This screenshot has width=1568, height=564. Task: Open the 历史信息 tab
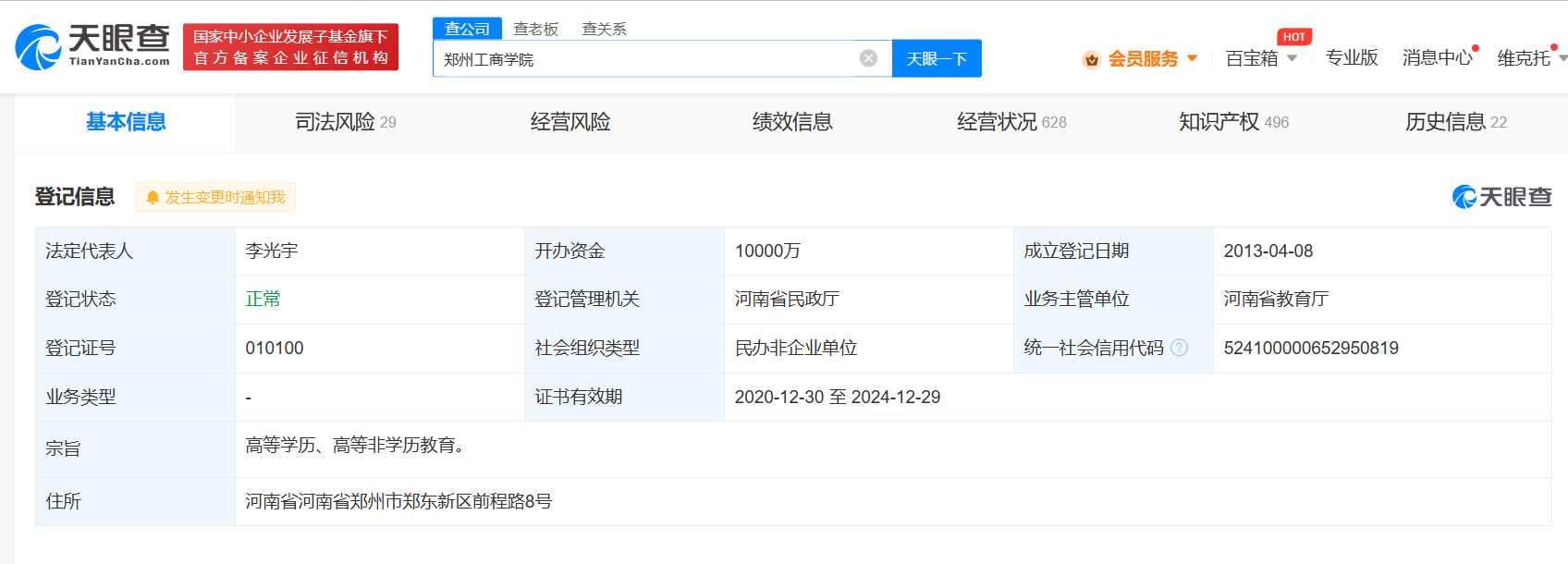click(x=1456, y=122)
